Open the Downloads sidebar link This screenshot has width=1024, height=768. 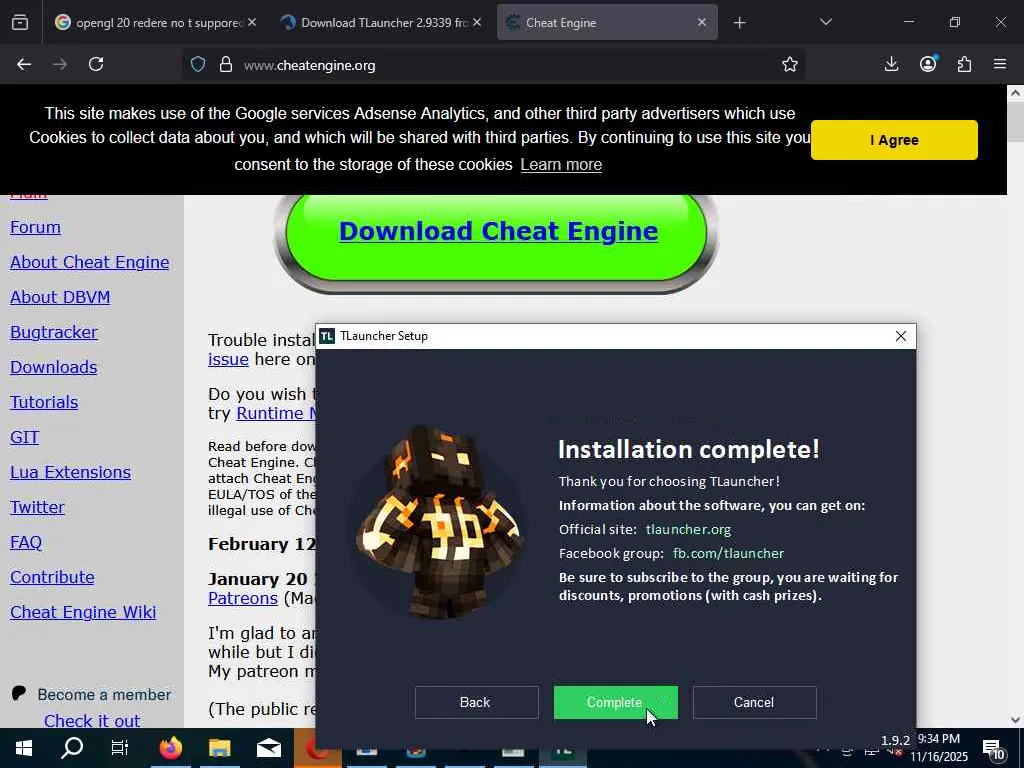[54, 367]
